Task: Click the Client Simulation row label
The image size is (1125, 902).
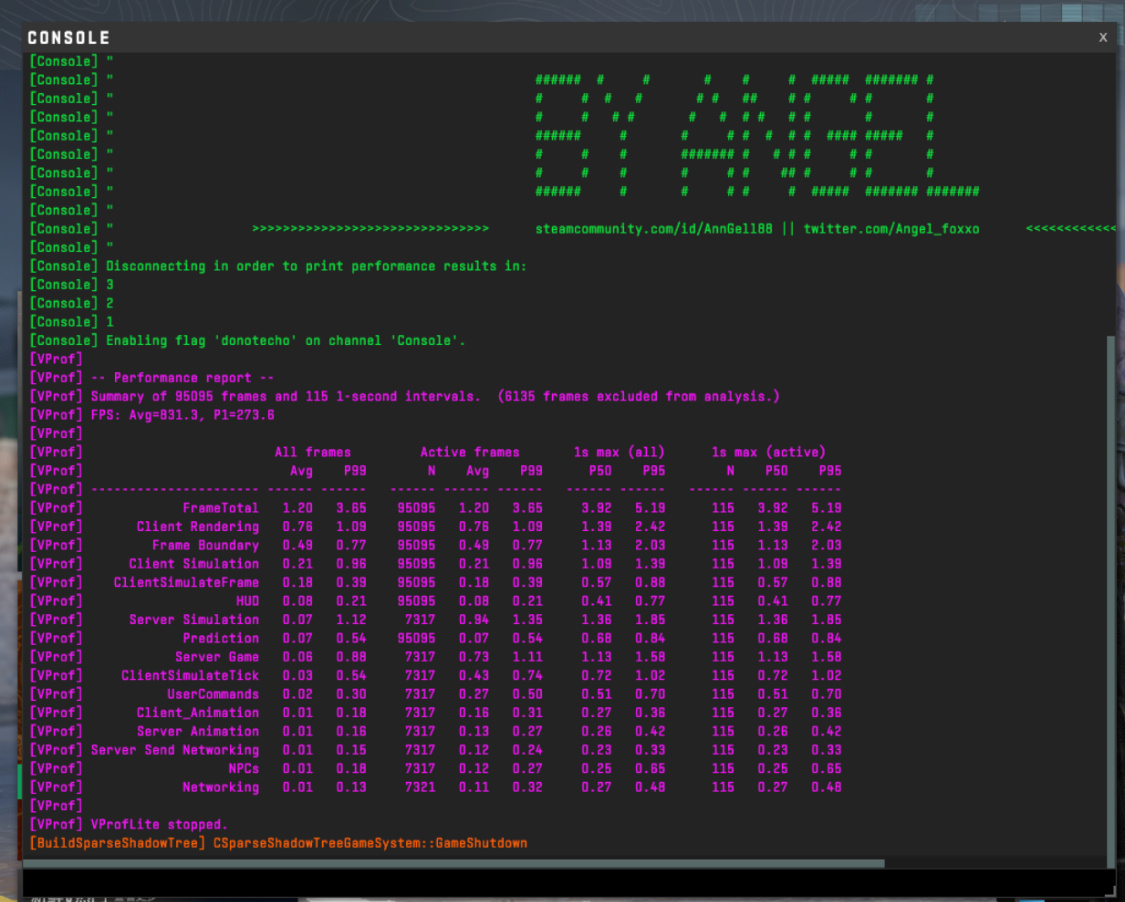Action: (194, 564)
